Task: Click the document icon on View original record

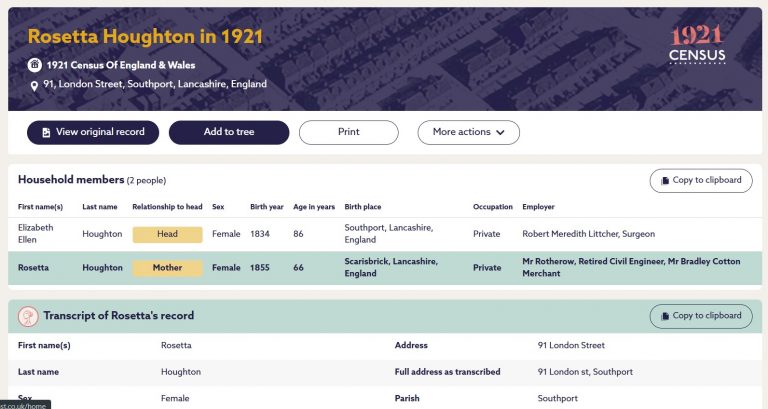Action: pyautogui.click(x=46, y=132)
